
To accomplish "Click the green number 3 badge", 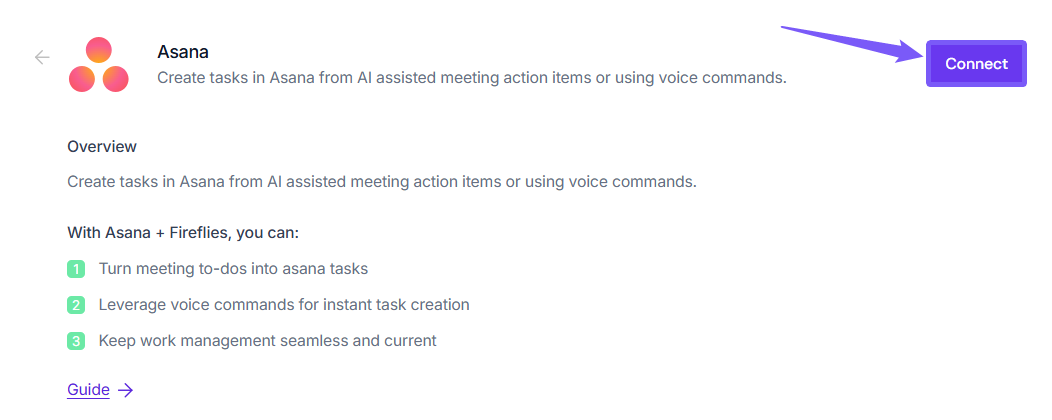I will coord(76,341).
